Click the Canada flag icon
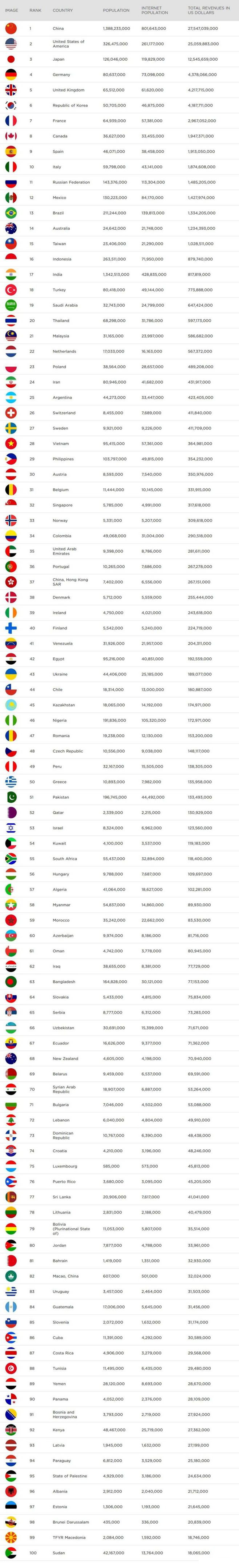 [x=11, y=136]
